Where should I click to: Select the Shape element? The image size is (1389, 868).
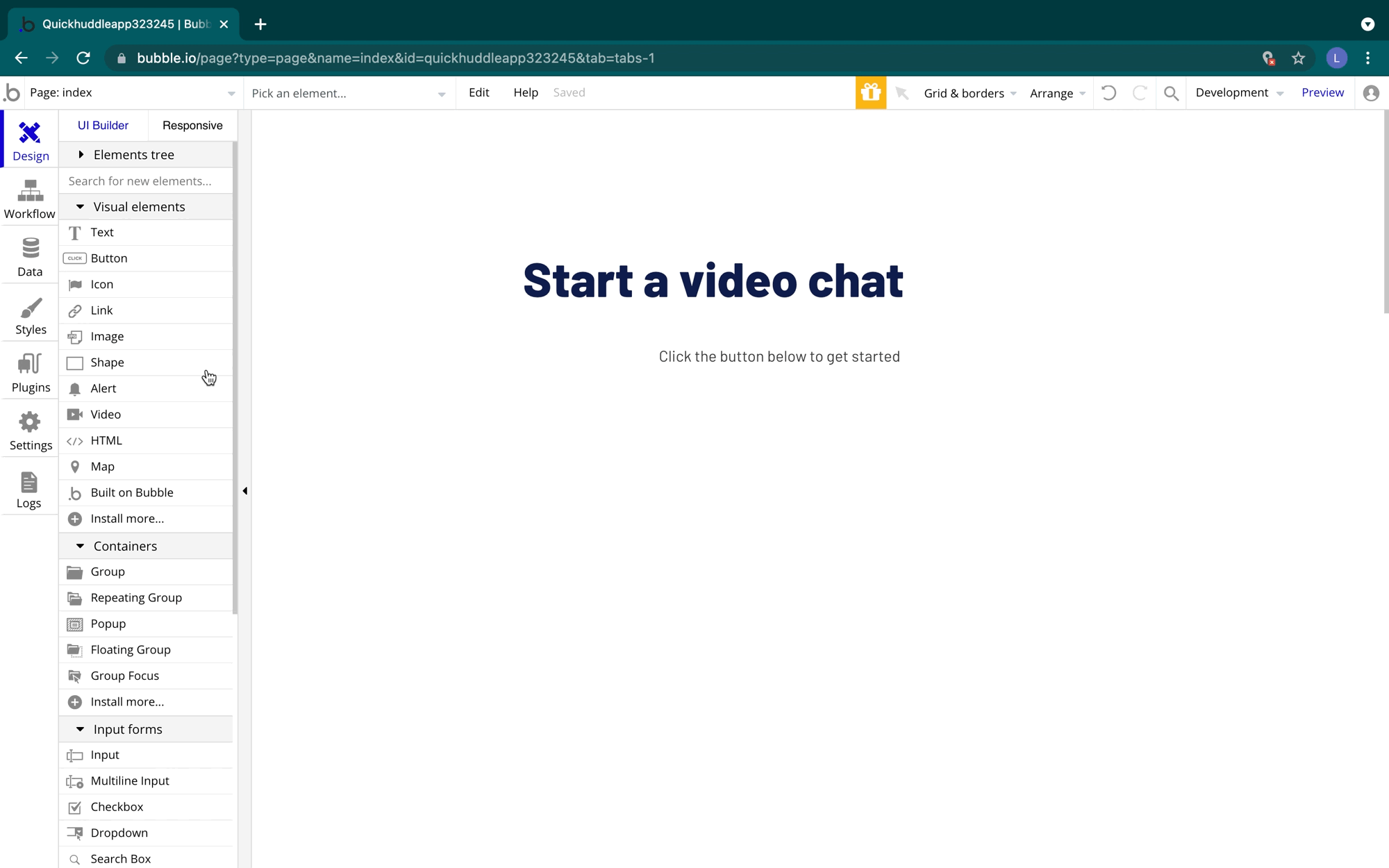pos(146,362)
